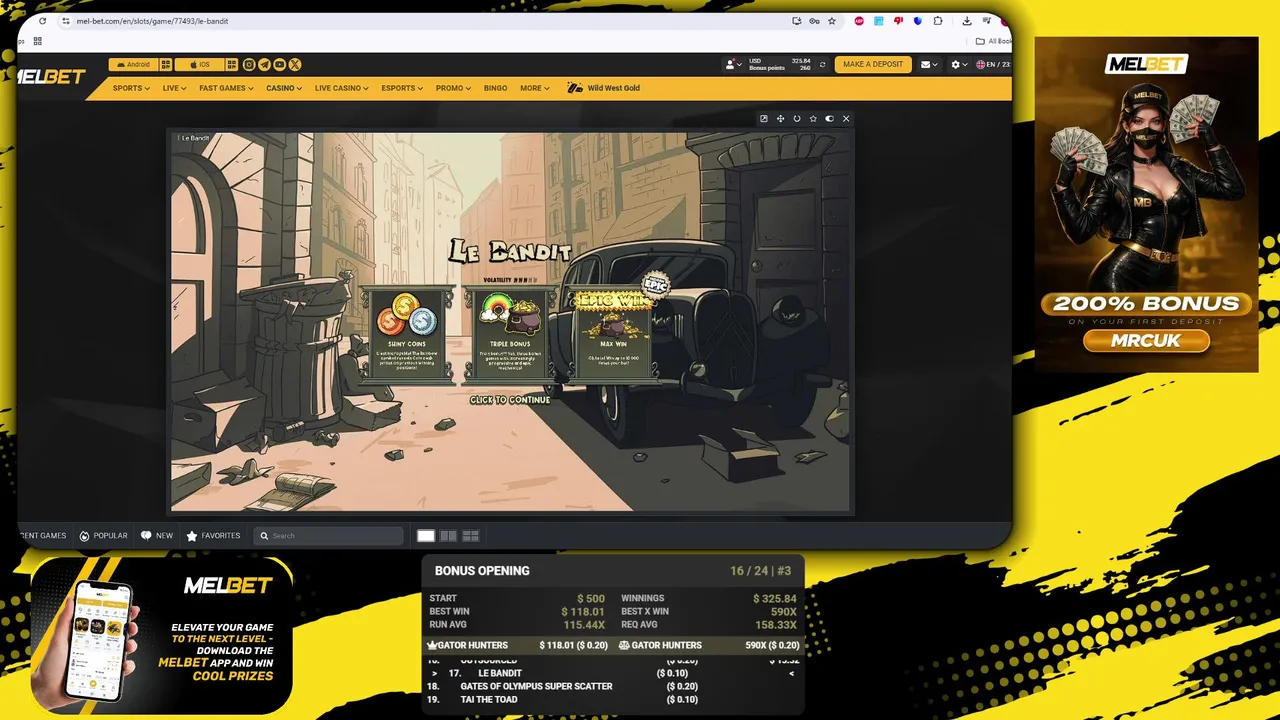
Task: Switch to Popular games tab
Action: pyautogui.click(x=104, y=536)
